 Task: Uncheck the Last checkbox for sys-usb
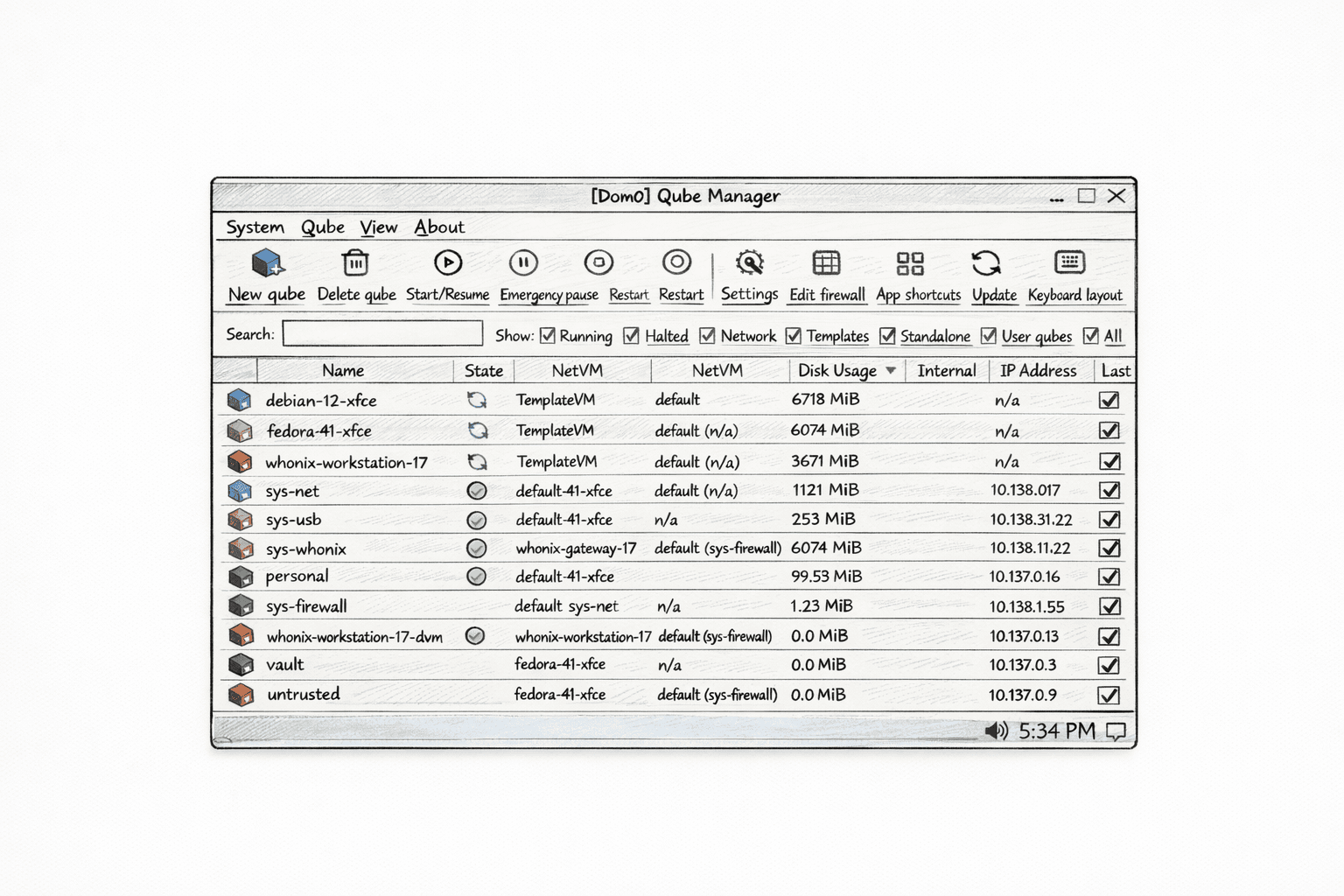pyautogui.click(x=1109, y=520)
